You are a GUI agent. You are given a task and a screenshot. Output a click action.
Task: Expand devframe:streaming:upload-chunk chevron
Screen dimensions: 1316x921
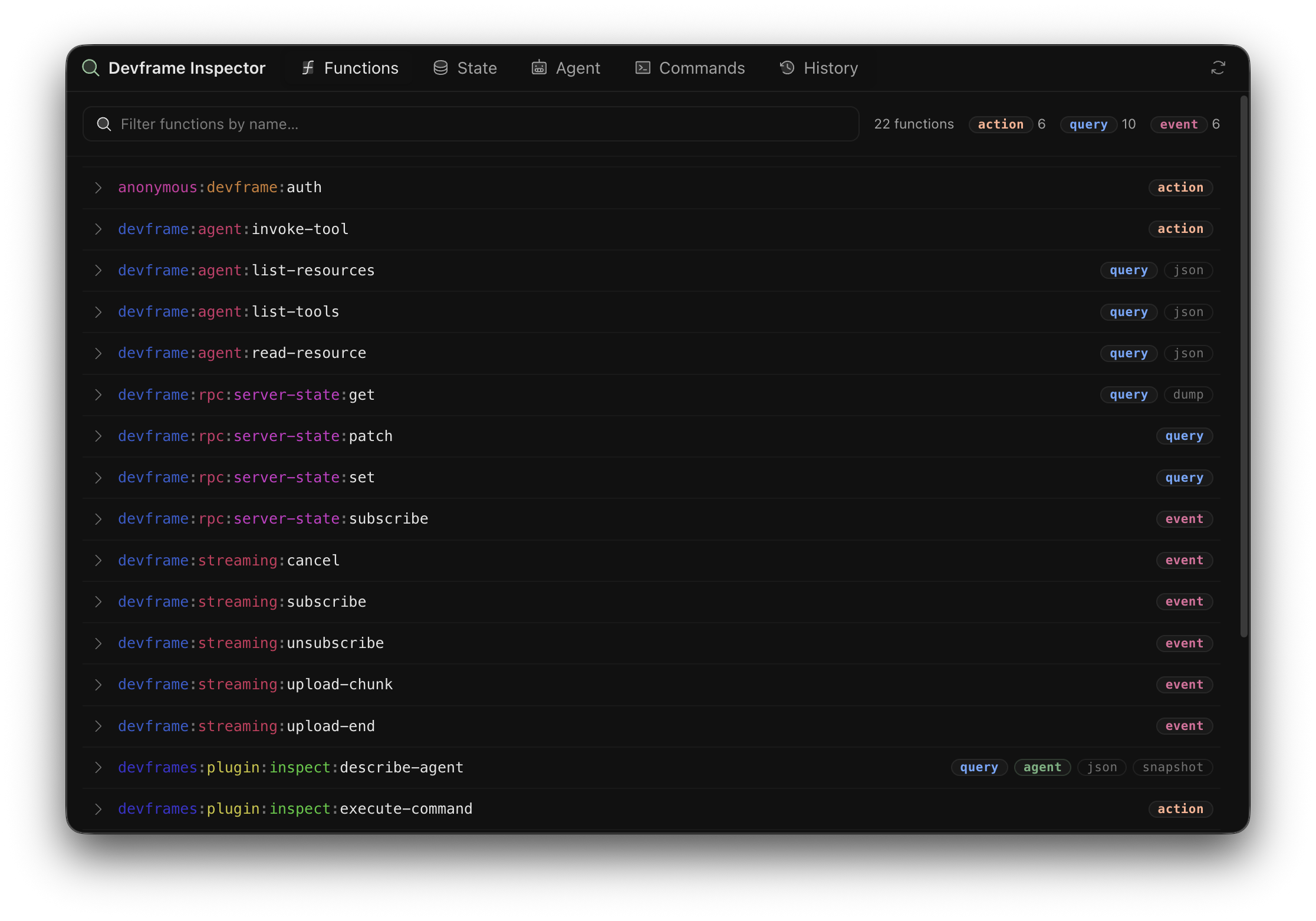[98, 685]
